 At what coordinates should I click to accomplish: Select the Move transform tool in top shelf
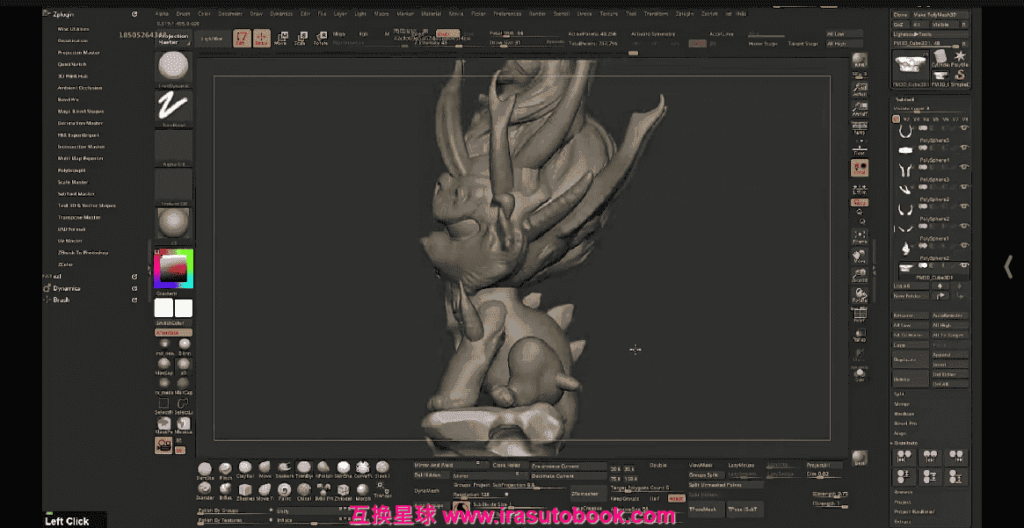tap(281, 39)
